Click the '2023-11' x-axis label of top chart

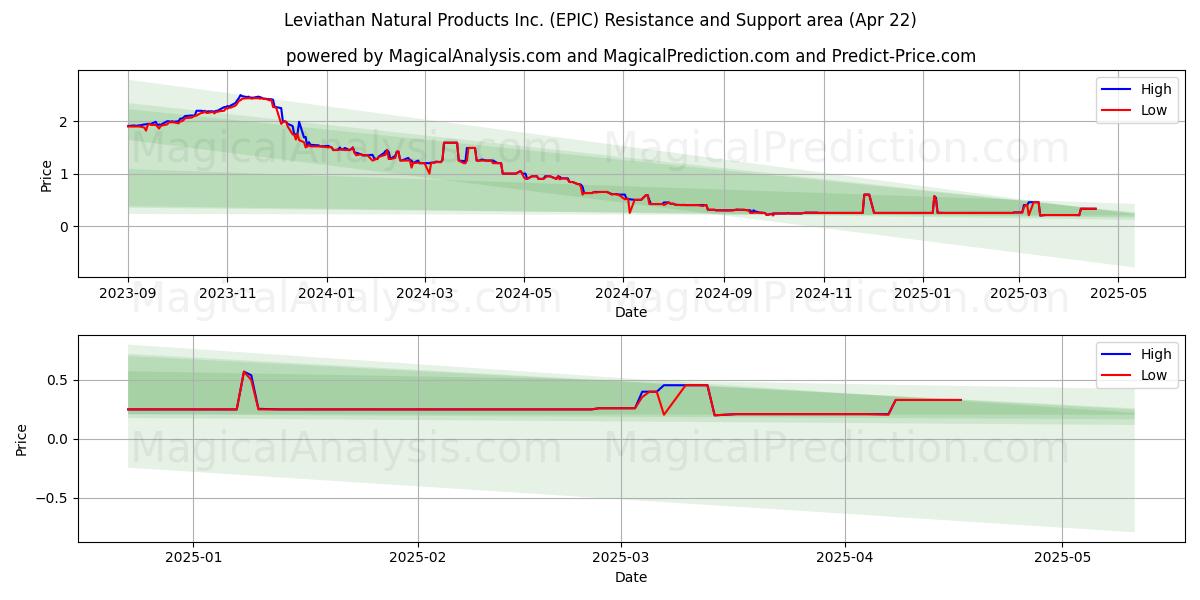coord(227,294)
